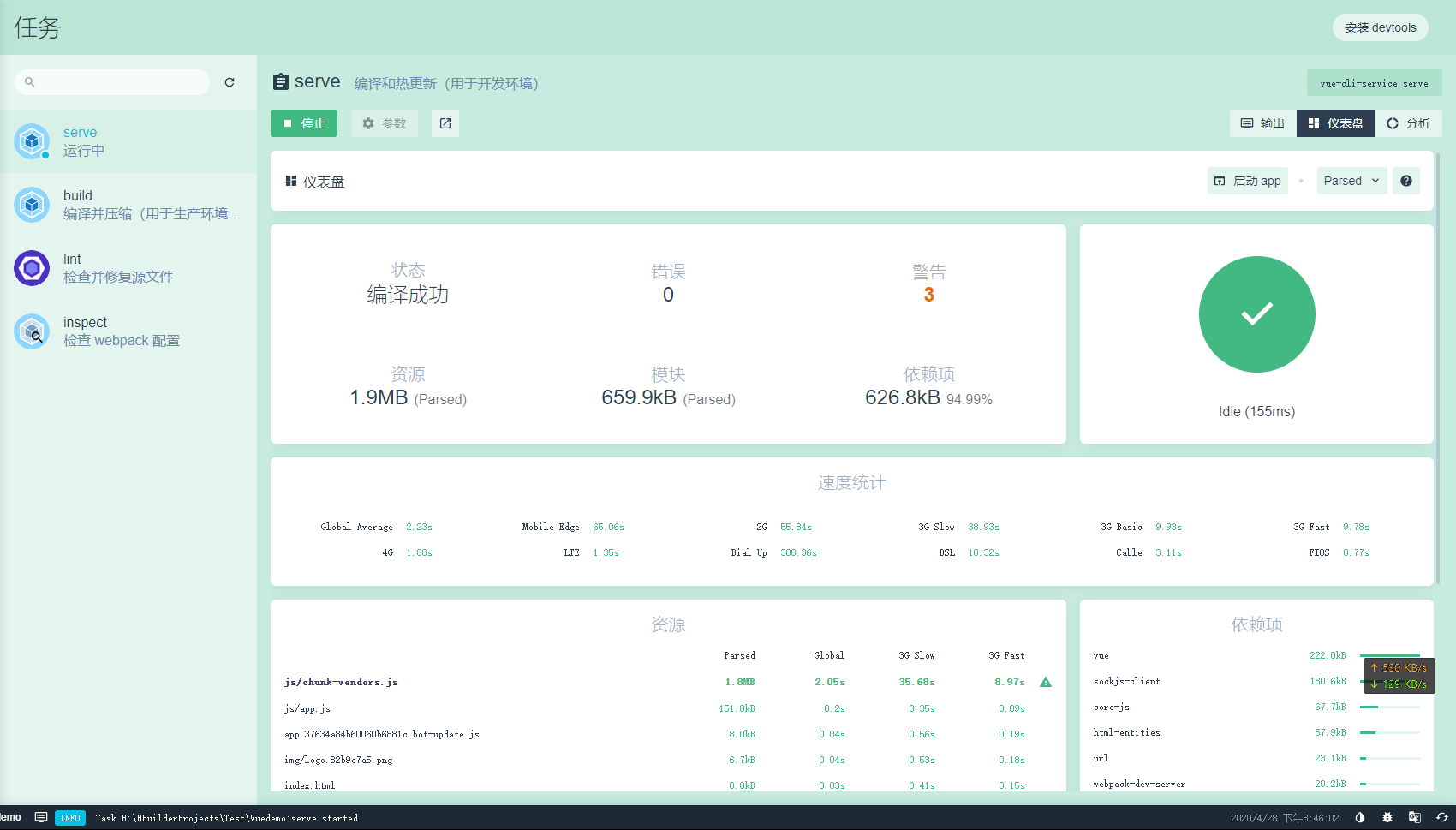Screen dimensions: 1456x830
Task: Click the bug report icon in the status bar
Action: (1387, 817)
